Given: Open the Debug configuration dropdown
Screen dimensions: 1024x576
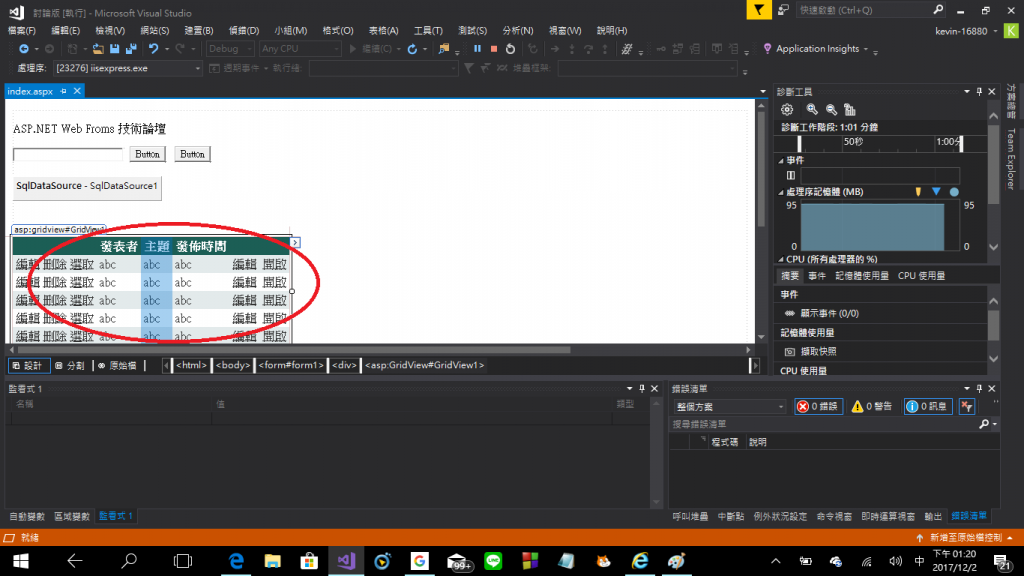Looking at the screenshot, I should (x=230, y=49).
